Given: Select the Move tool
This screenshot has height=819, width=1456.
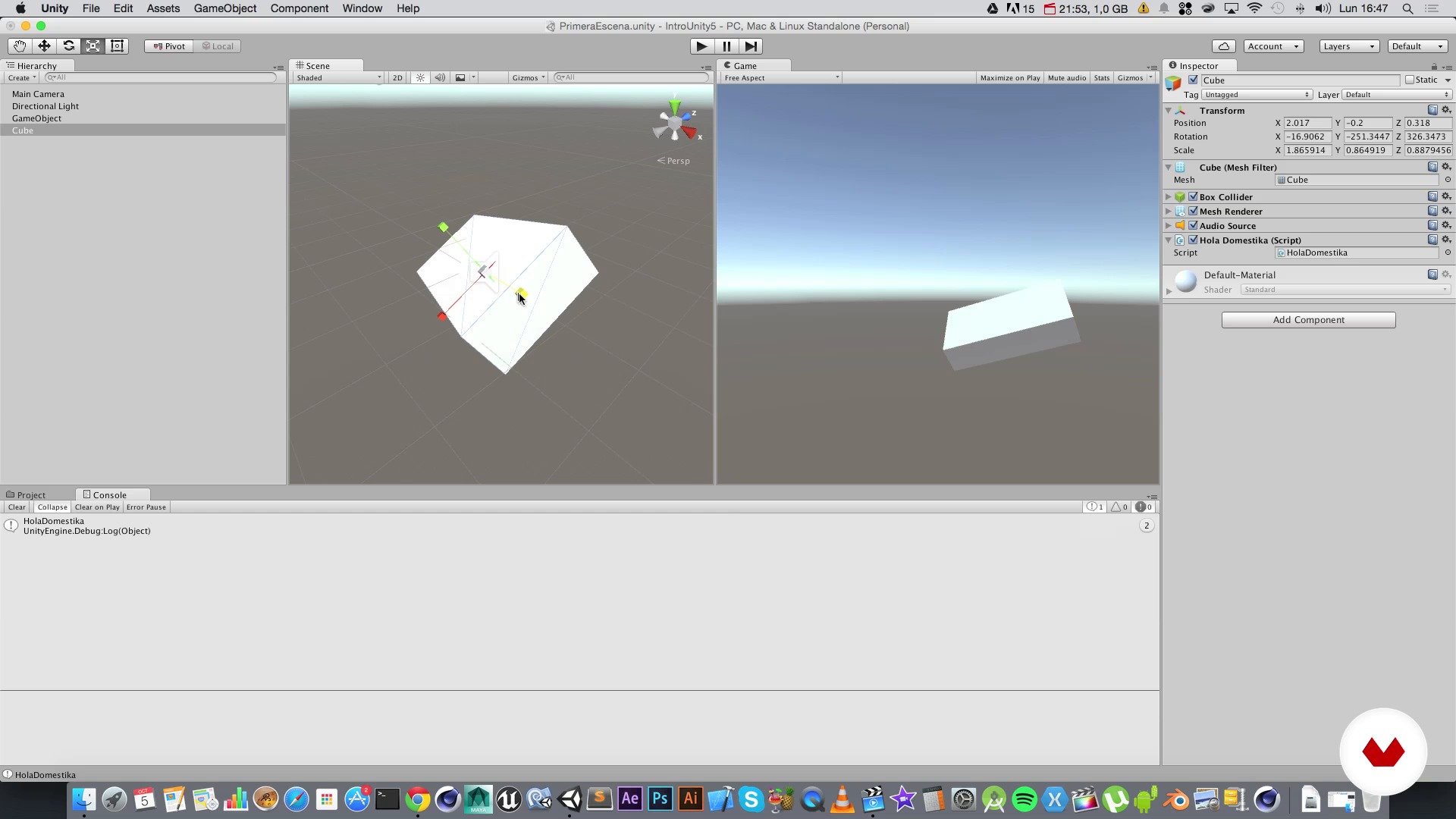Looking at the screenshot, I should (44, 45).
